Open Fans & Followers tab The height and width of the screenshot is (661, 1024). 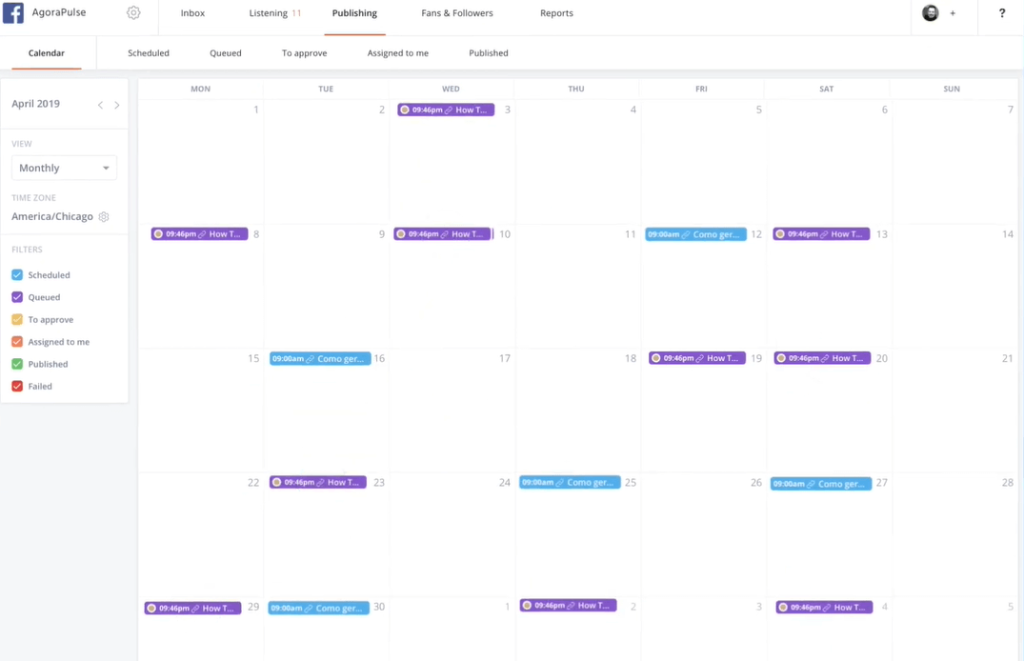pyautogui.click(x=457, y=13)
